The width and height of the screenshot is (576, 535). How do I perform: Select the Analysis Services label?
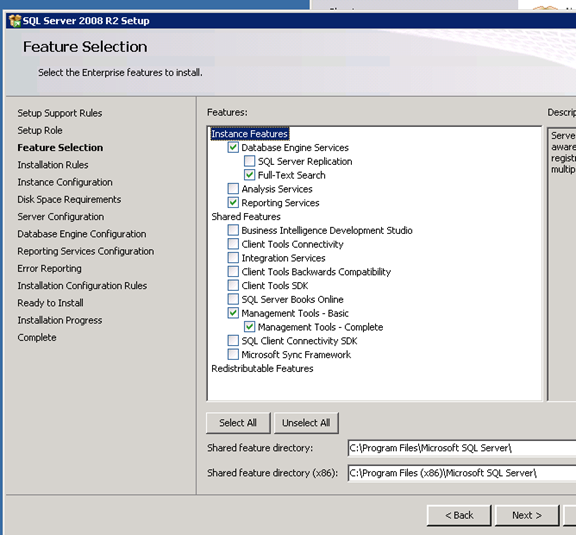(277, 189)
